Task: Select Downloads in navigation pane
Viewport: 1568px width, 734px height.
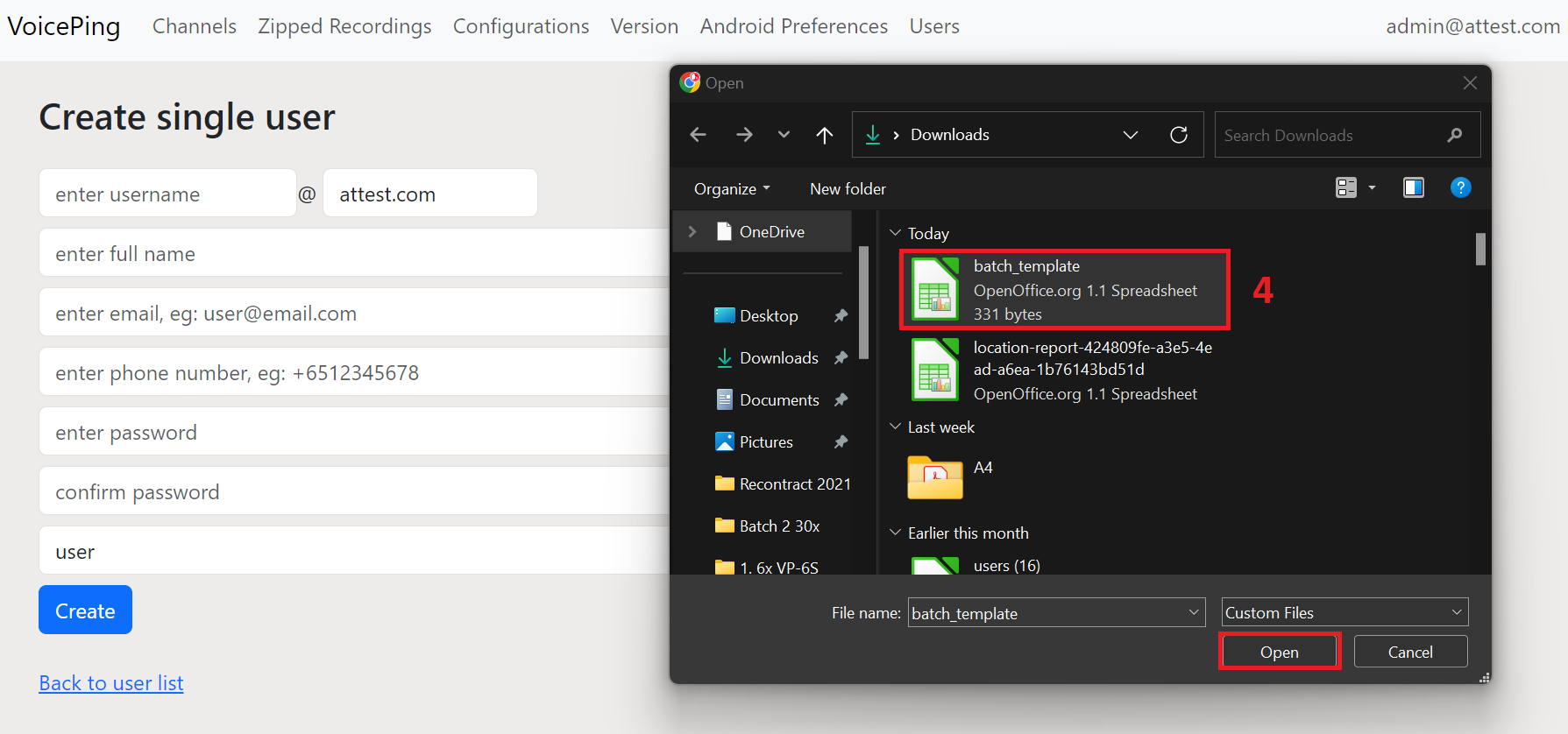Action: point(778,358)
